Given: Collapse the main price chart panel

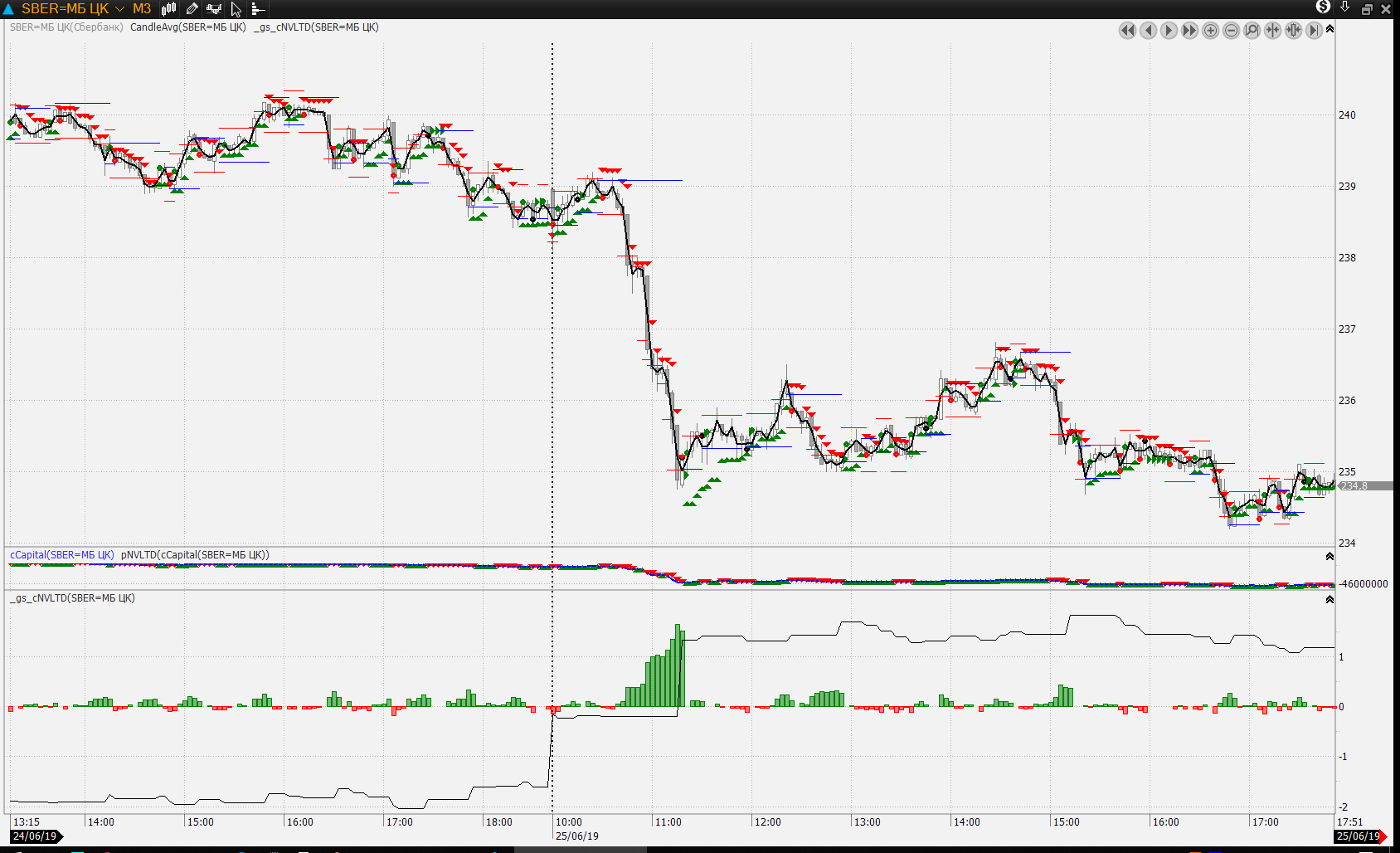Looking at the screenshot, I should pyautogui.click(x=1330, y=29).
